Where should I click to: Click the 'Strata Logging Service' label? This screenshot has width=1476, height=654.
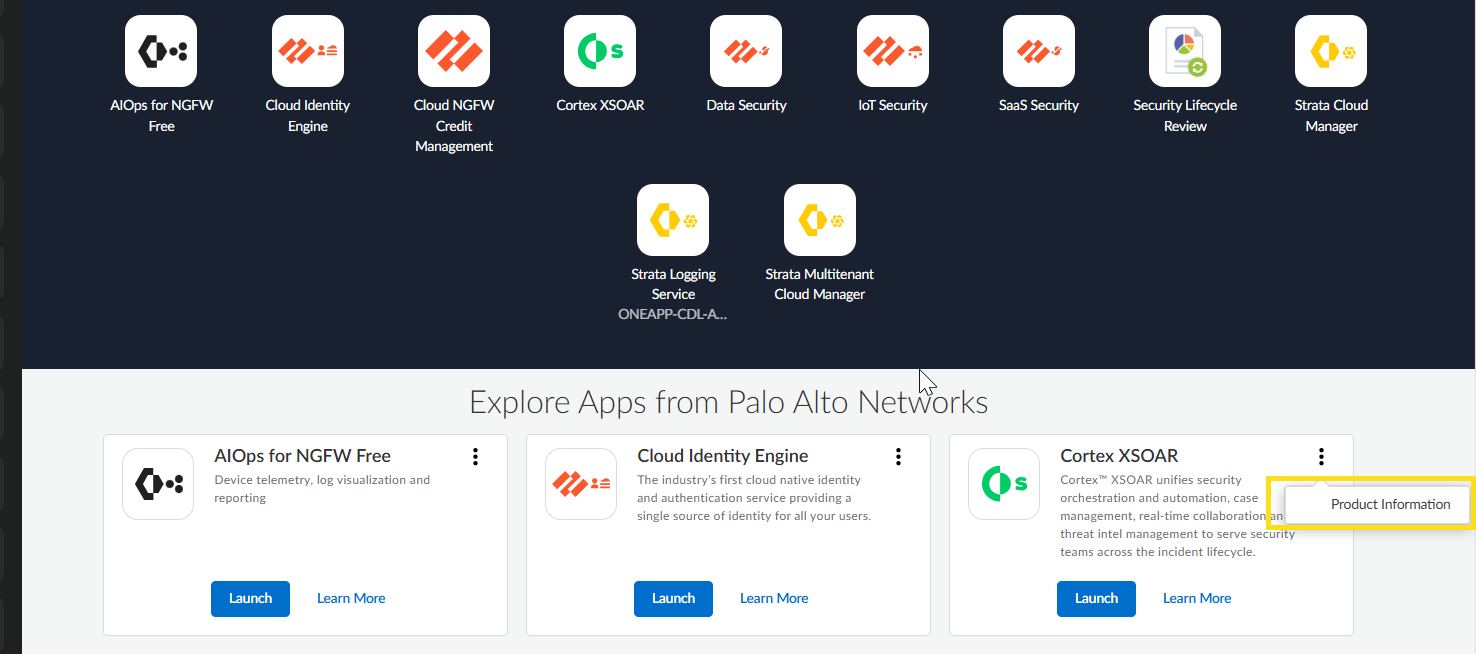(673, 284)
